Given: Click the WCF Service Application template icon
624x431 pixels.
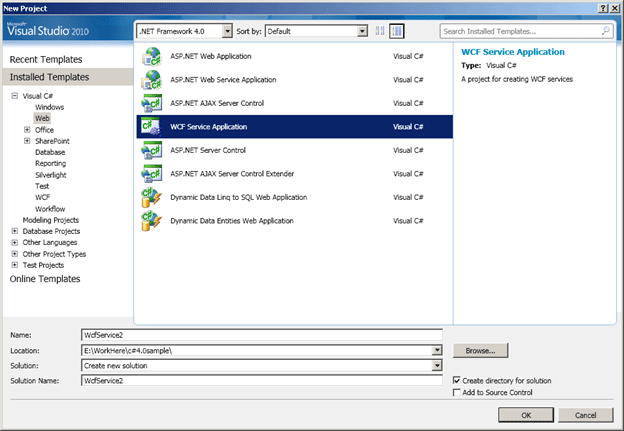Looking at the screenshot, I should click(152, 127).
